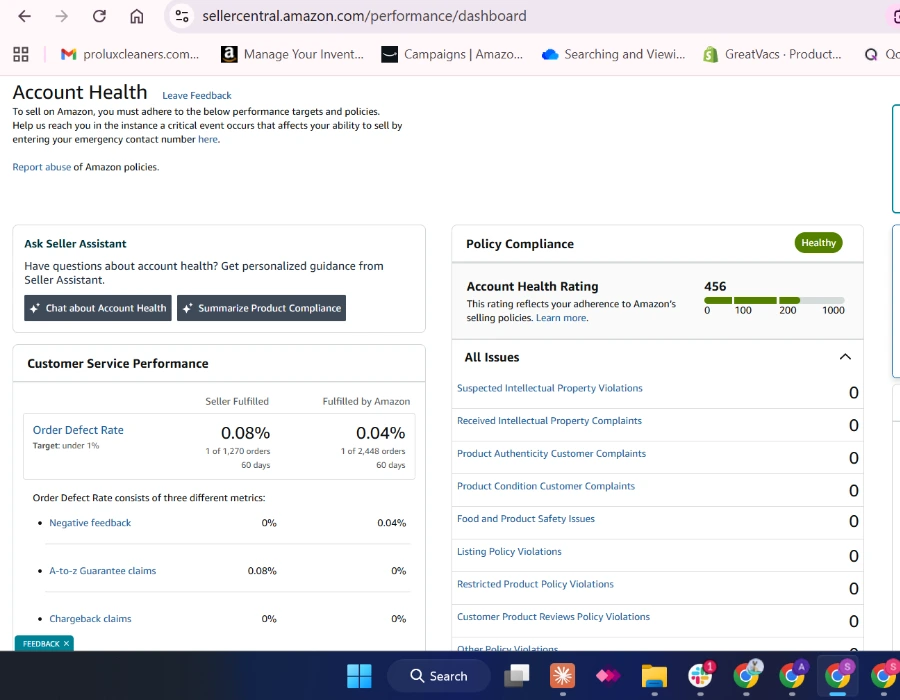Click the '1 of 2,448 orders' text
This screenshot has width=900, height=700.
[373, 451]
